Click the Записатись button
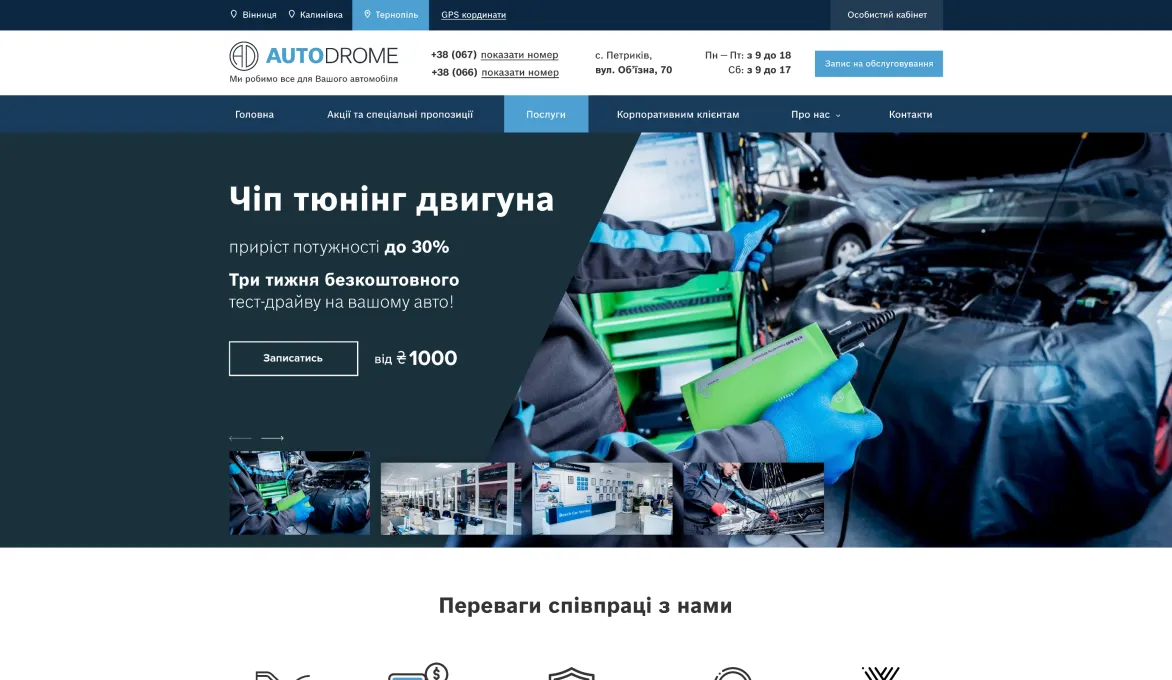Image resolution: width=1172 pixels, height=680 pixels. [293, 358]
